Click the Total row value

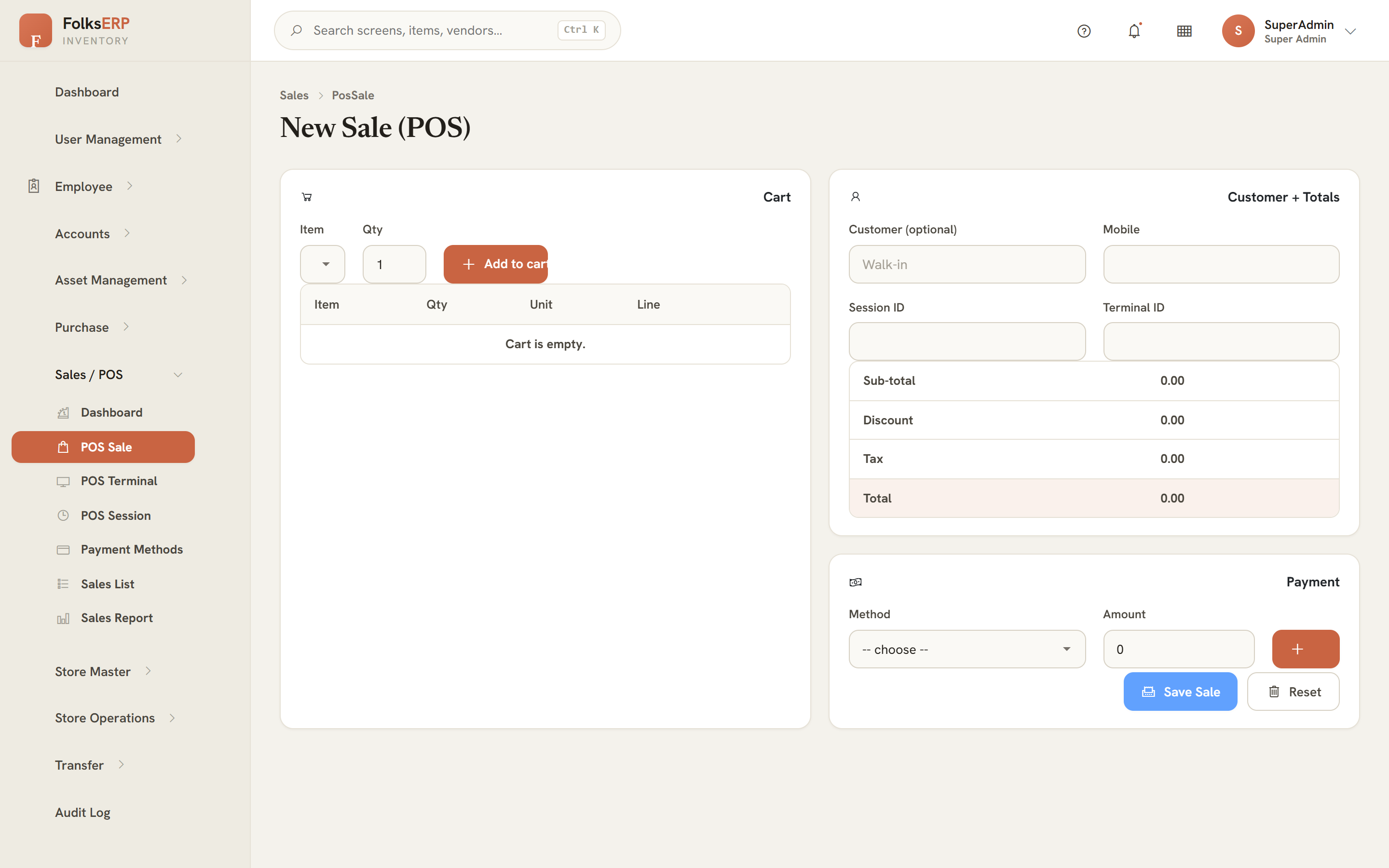tap(1172, 498)
